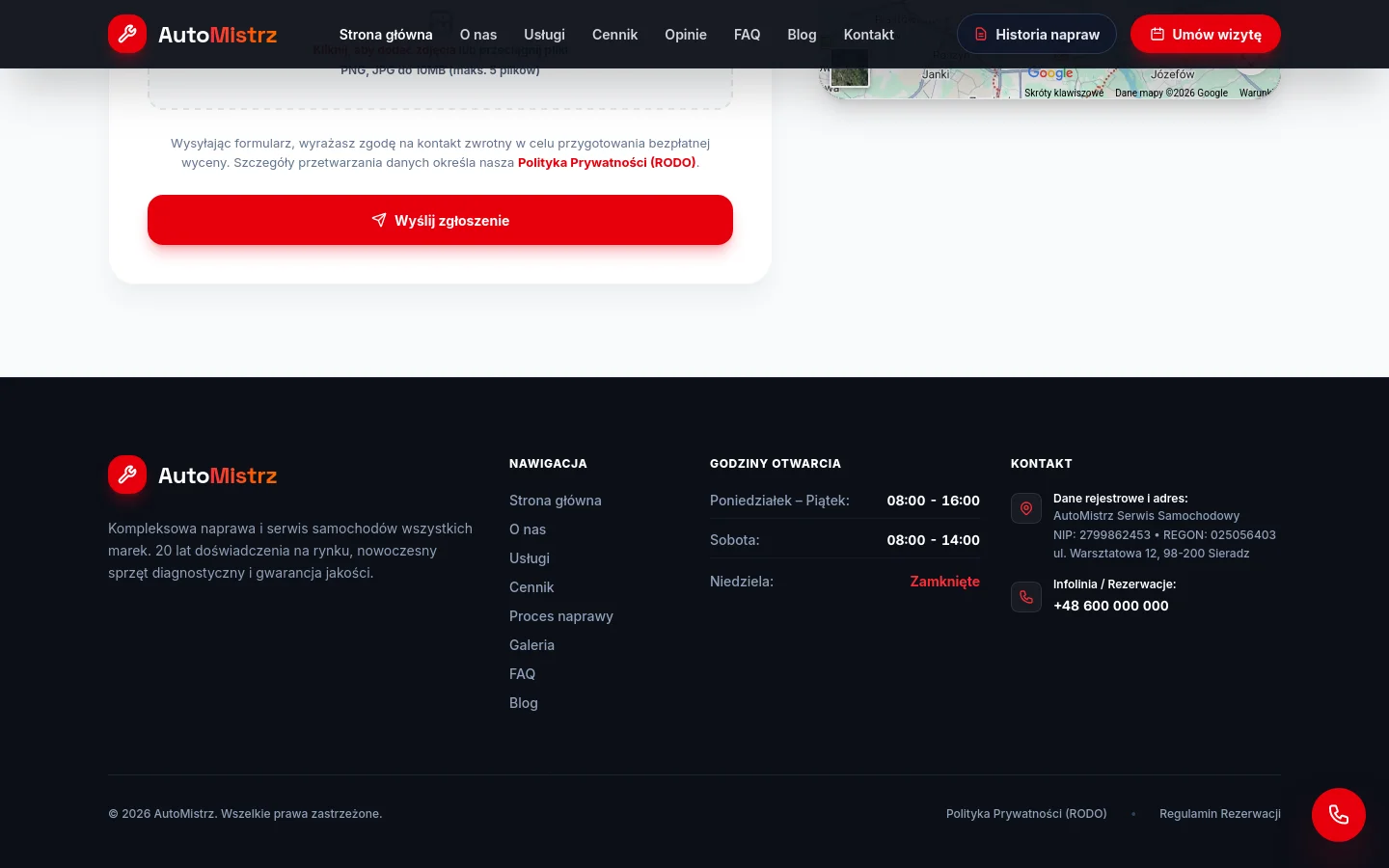Viewport: 1389px width, 868px height.
Task: Open footer link Proces naprawy
Action: (561, 616)
